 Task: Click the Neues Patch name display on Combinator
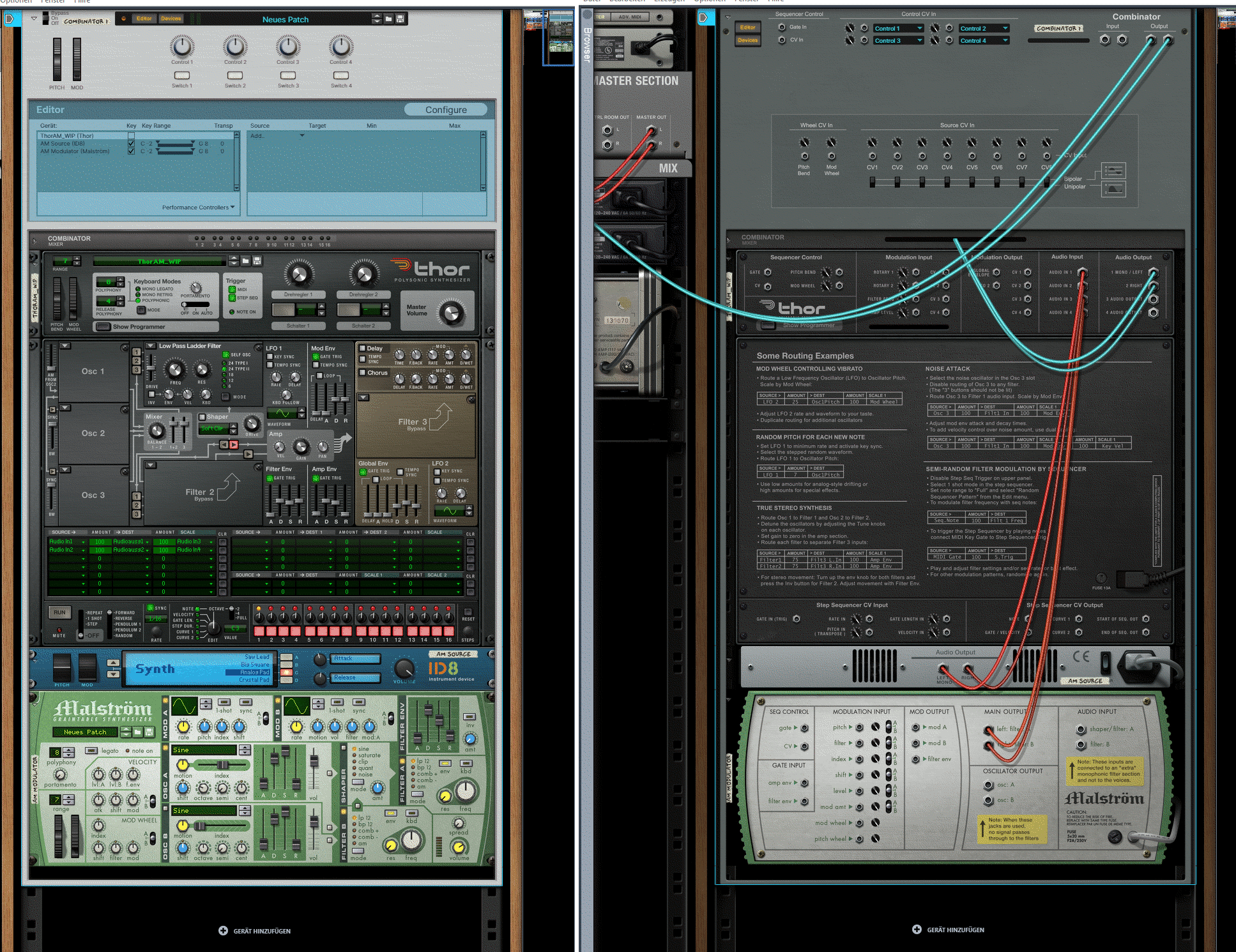(285, 19)
